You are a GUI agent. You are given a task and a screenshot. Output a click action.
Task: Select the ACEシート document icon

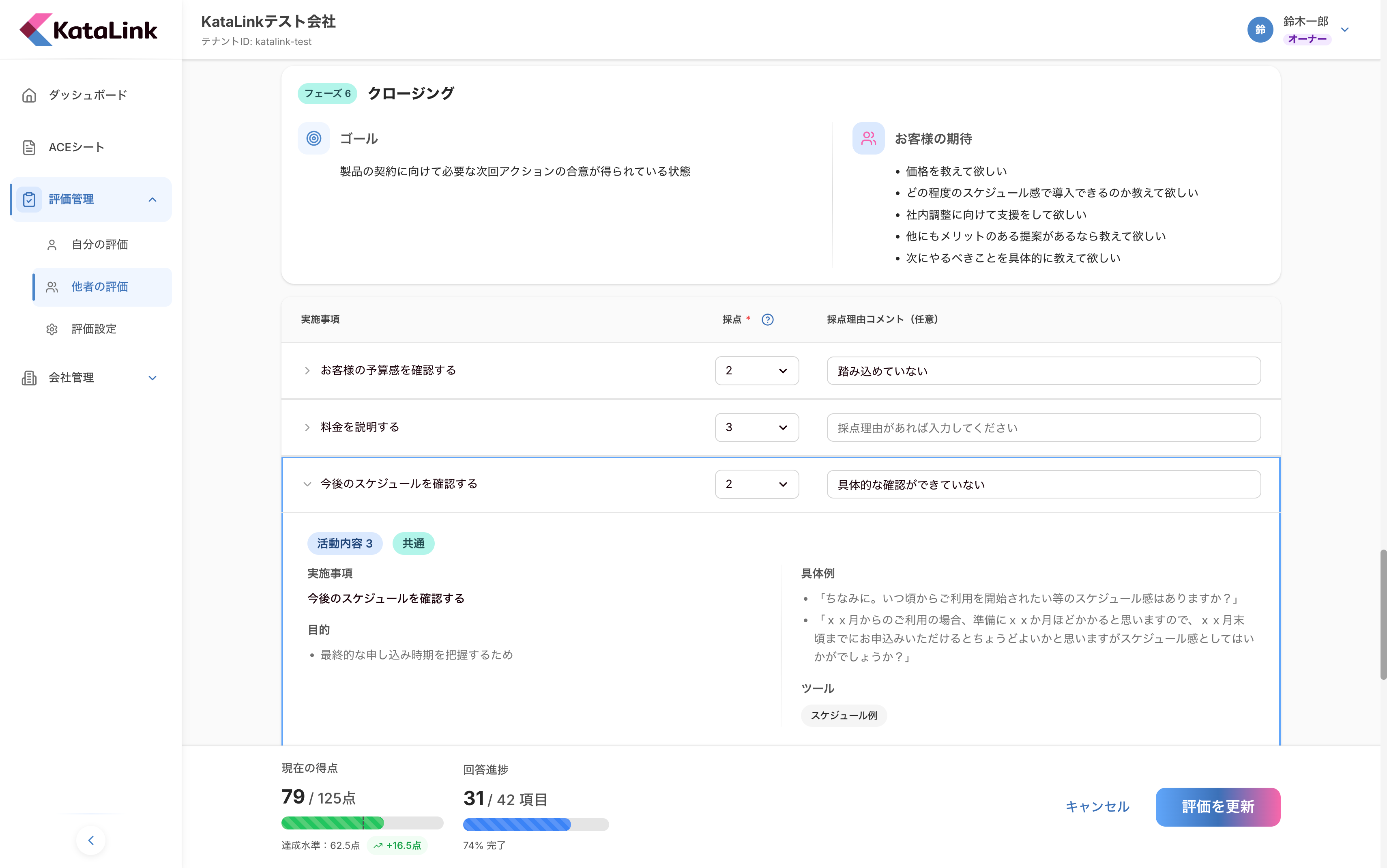tap(30, 147)
